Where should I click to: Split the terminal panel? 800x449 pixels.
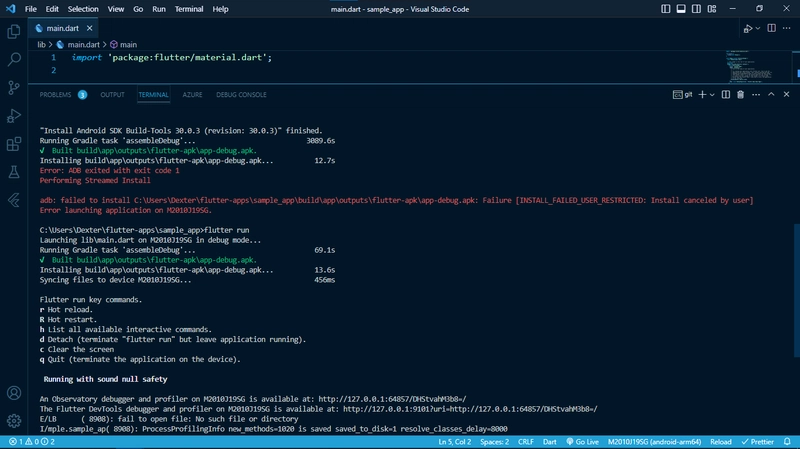pyautogui.click(x=726, y=94)
